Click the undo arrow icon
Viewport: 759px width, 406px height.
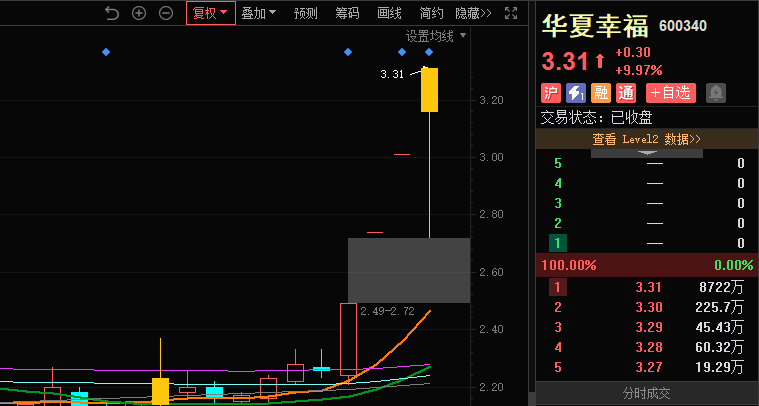click(x=112, y=13)
